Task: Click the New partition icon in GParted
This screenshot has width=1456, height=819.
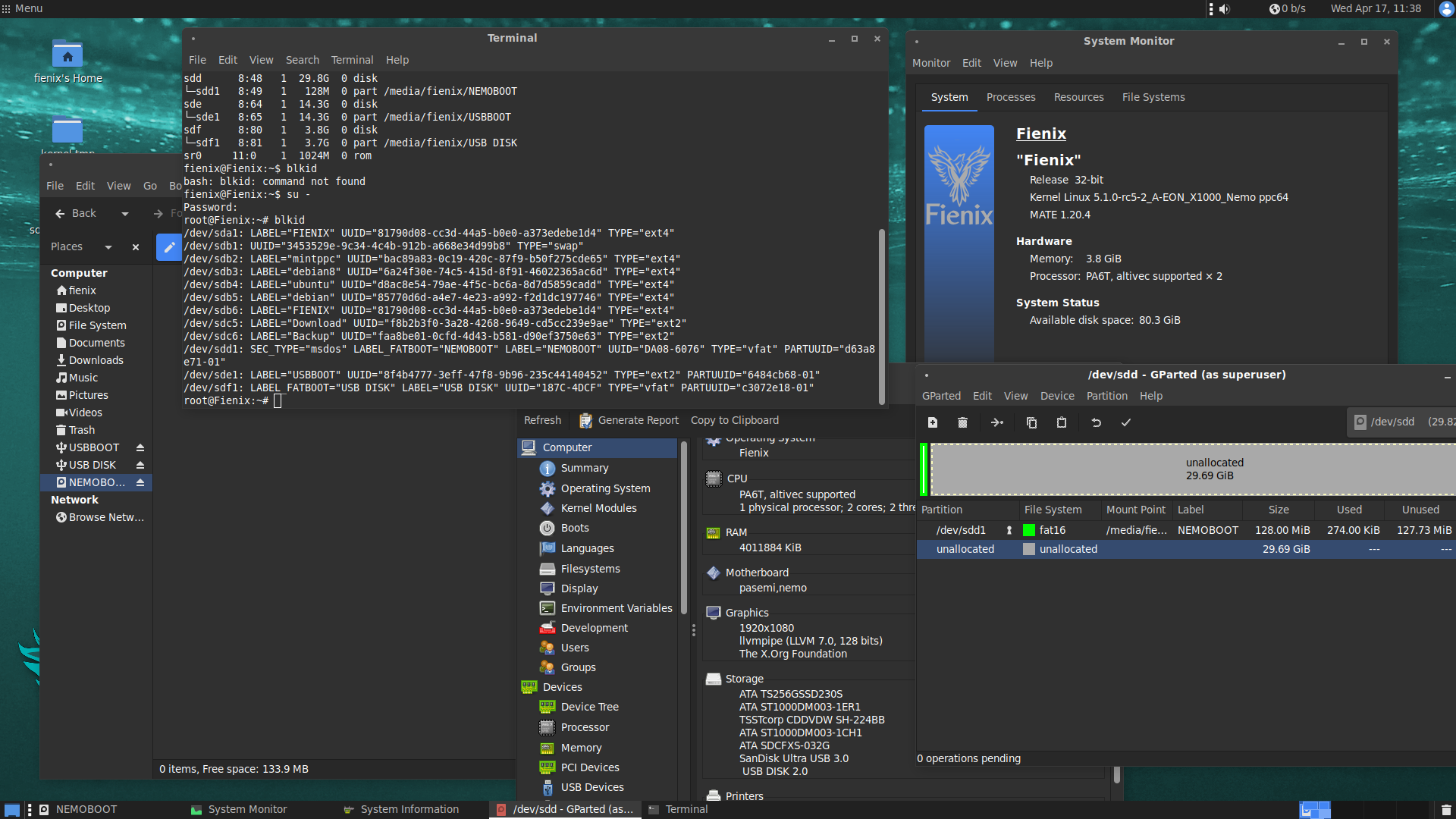Action: click(933, 422)
